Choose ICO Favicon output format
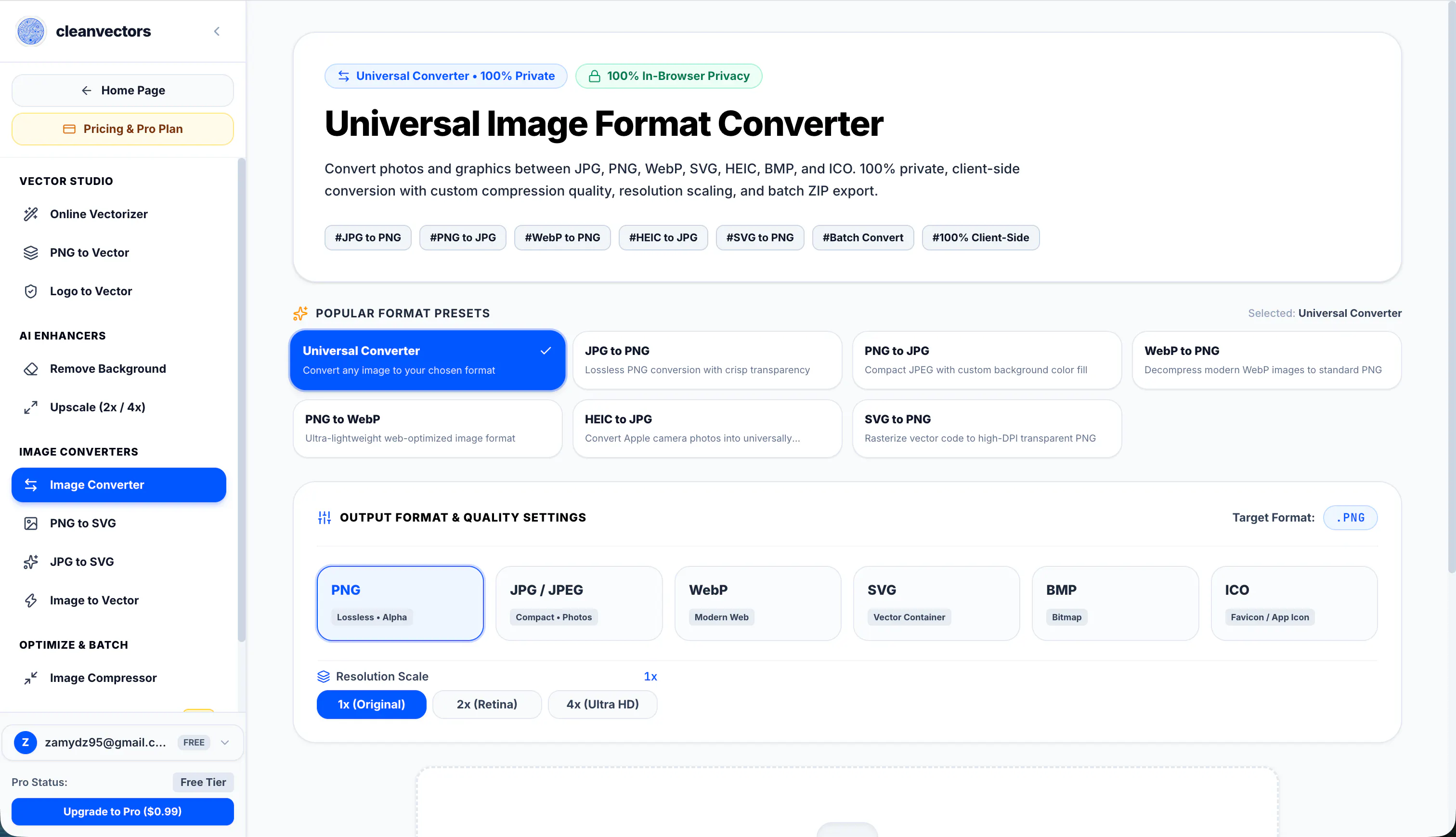 (x=1294, y=603)
